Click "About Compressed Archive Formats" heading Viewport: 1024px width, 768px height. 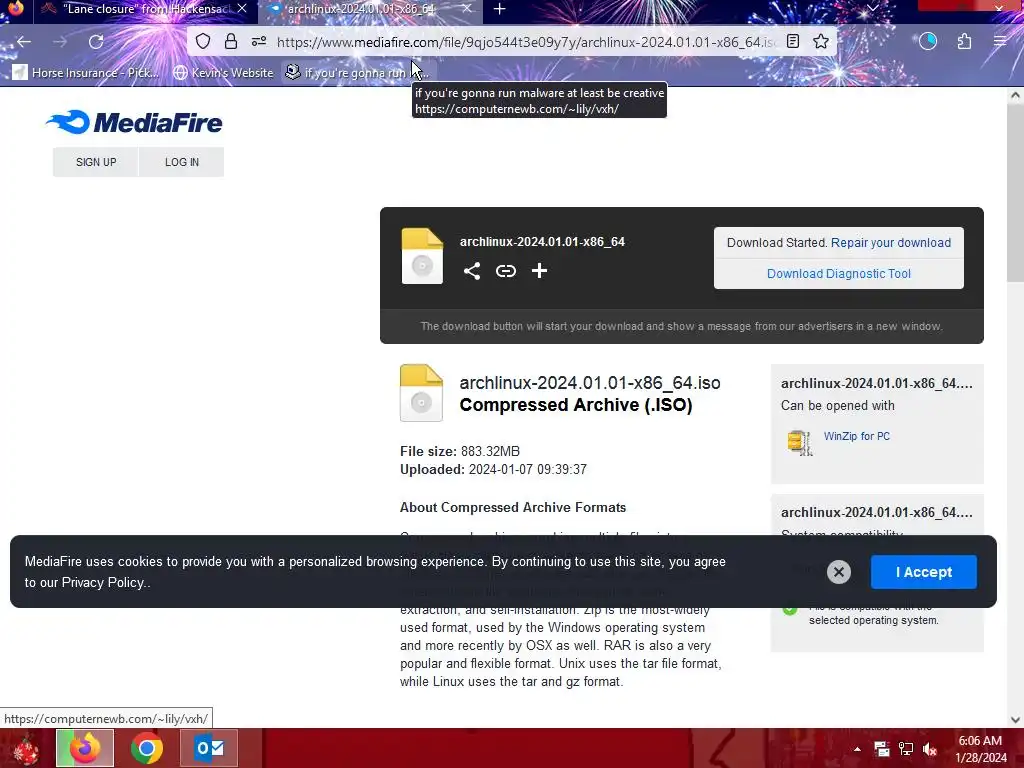[x=513, y=507]
